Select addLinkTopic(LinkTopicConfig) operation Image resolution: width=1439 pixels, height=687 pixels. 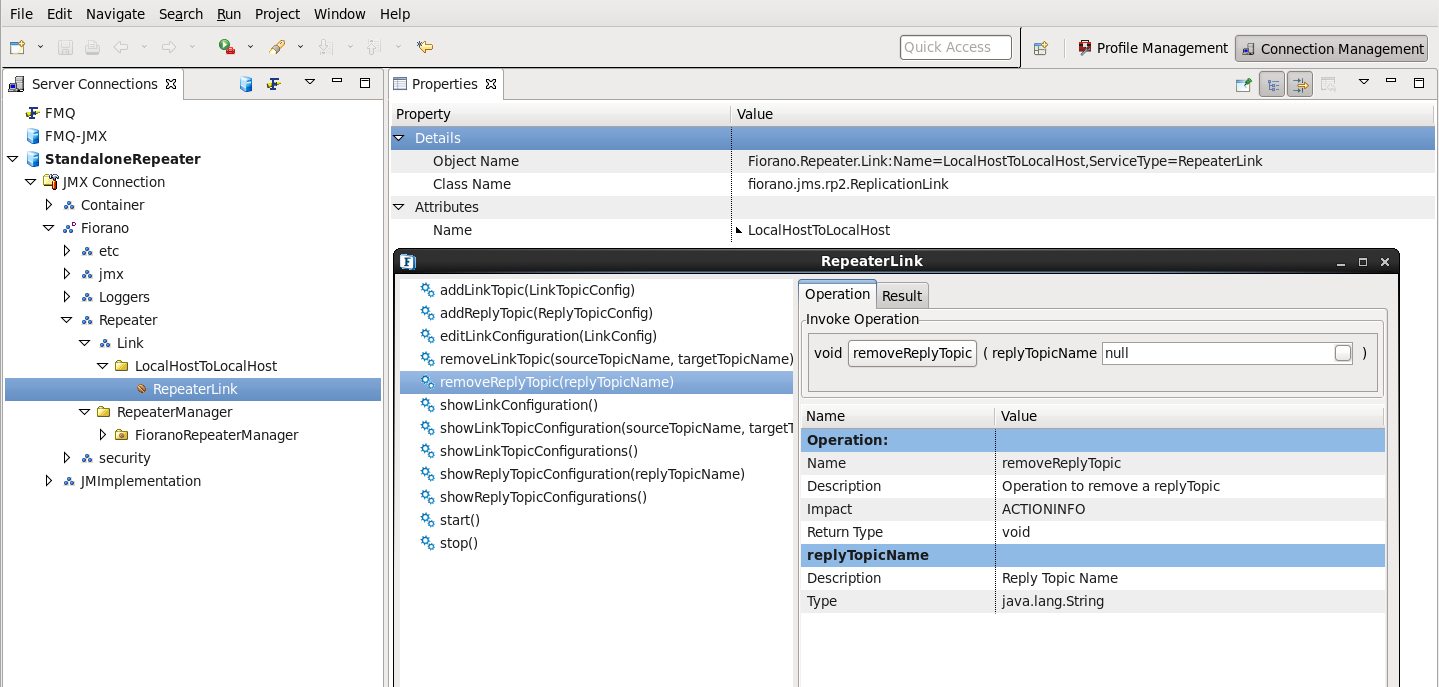[537, 290]
